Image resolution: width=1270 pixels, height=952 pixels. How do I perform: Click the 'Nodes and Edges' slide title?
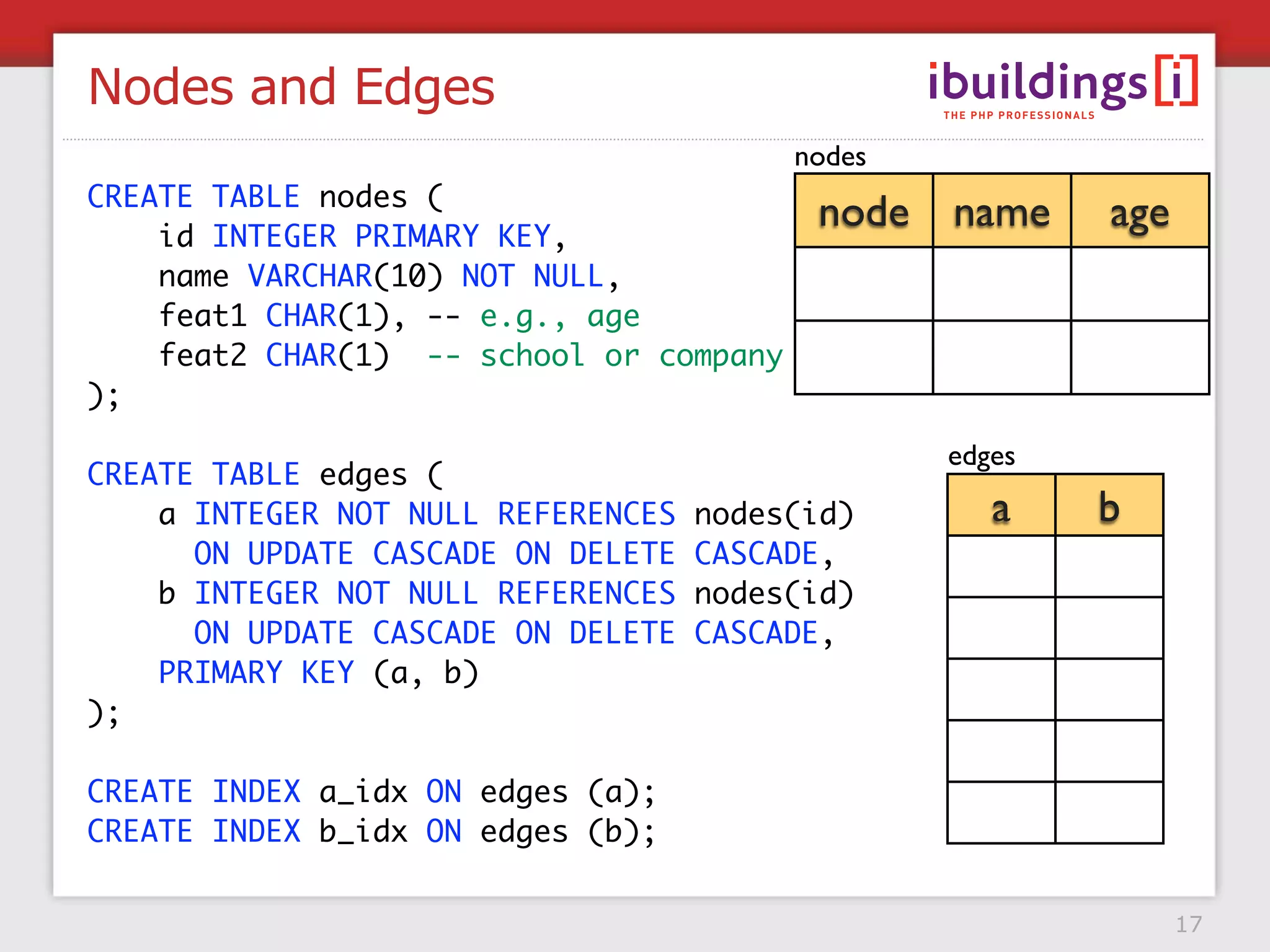[x=291, y=87]
